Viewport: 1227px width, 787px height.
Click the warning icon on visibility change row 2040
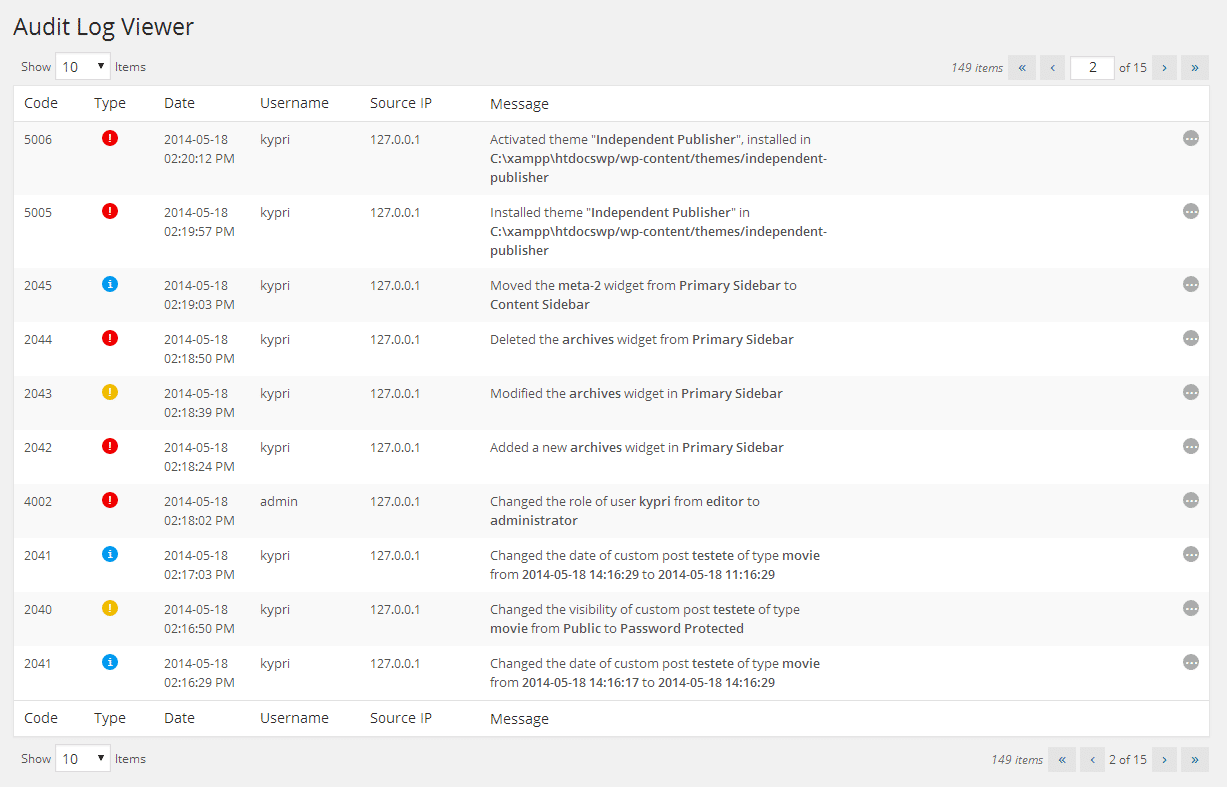pos(110,608)
